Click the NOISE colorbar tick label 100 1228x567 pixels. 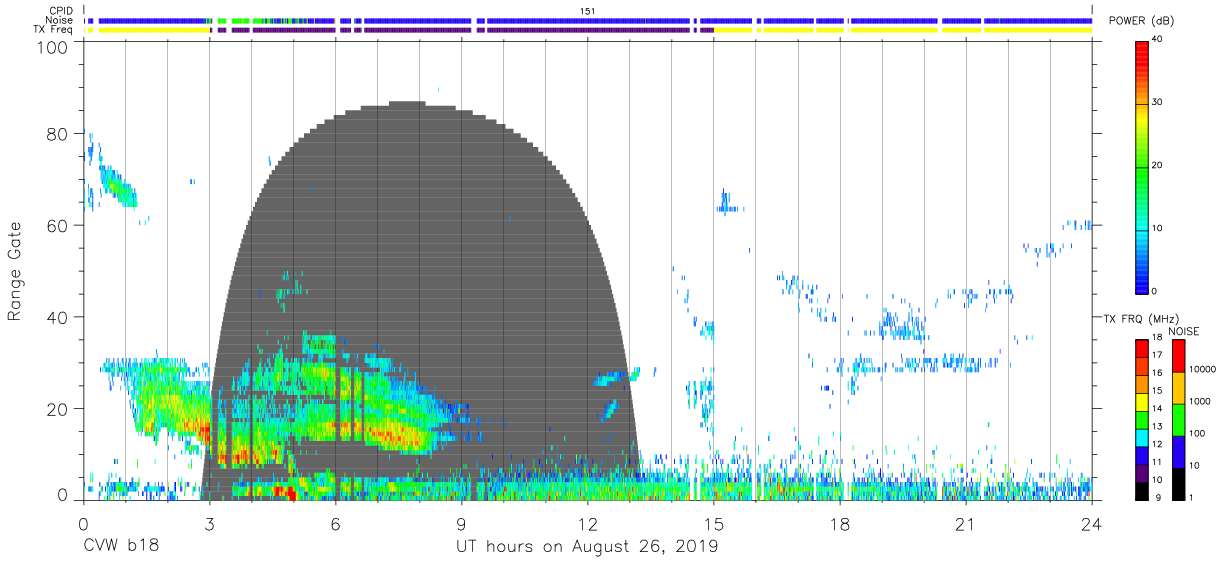click(x=1197, y=434)
